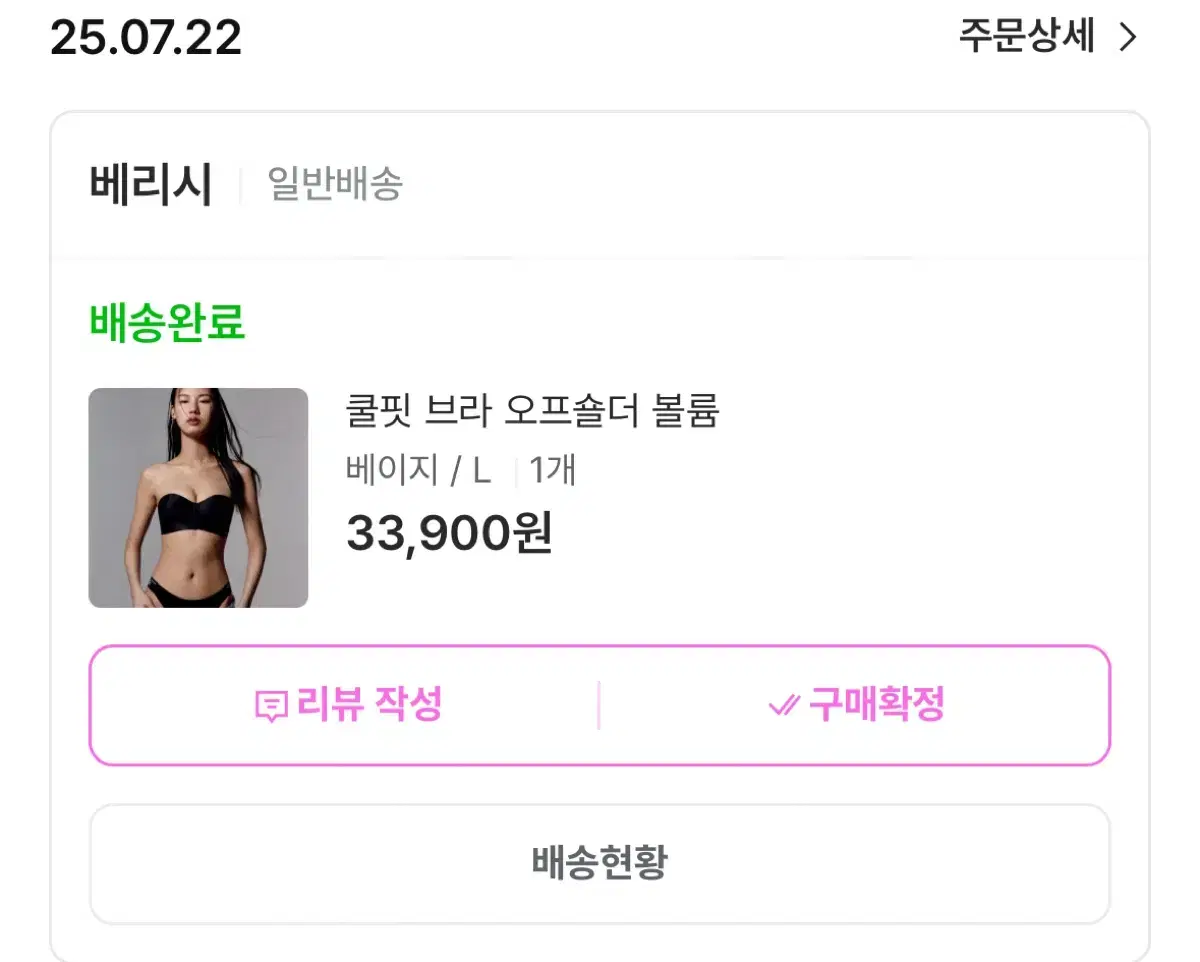Tap the double-checkmark purchase confirm icon
1200x962 pixels.
(783, 706)
